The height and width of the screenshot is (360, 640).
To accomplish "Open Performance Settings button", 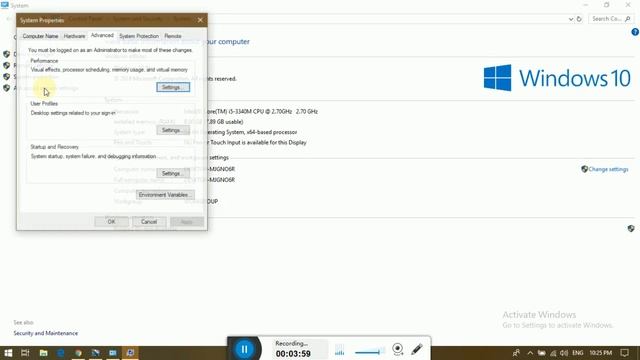I will pos(173,87).
